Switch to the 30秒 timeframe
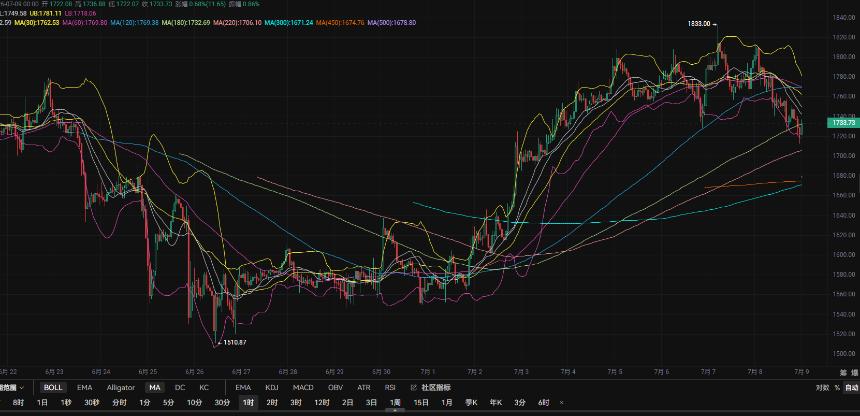 pyautogui.click(x=92, y=403)
